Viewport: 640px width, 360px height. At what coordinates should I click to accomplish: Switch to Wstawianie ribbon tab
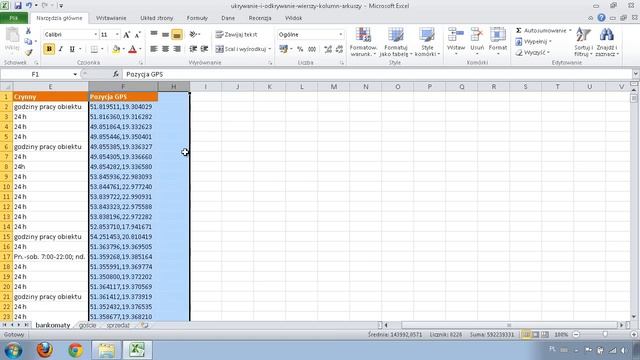click(111, 18)
